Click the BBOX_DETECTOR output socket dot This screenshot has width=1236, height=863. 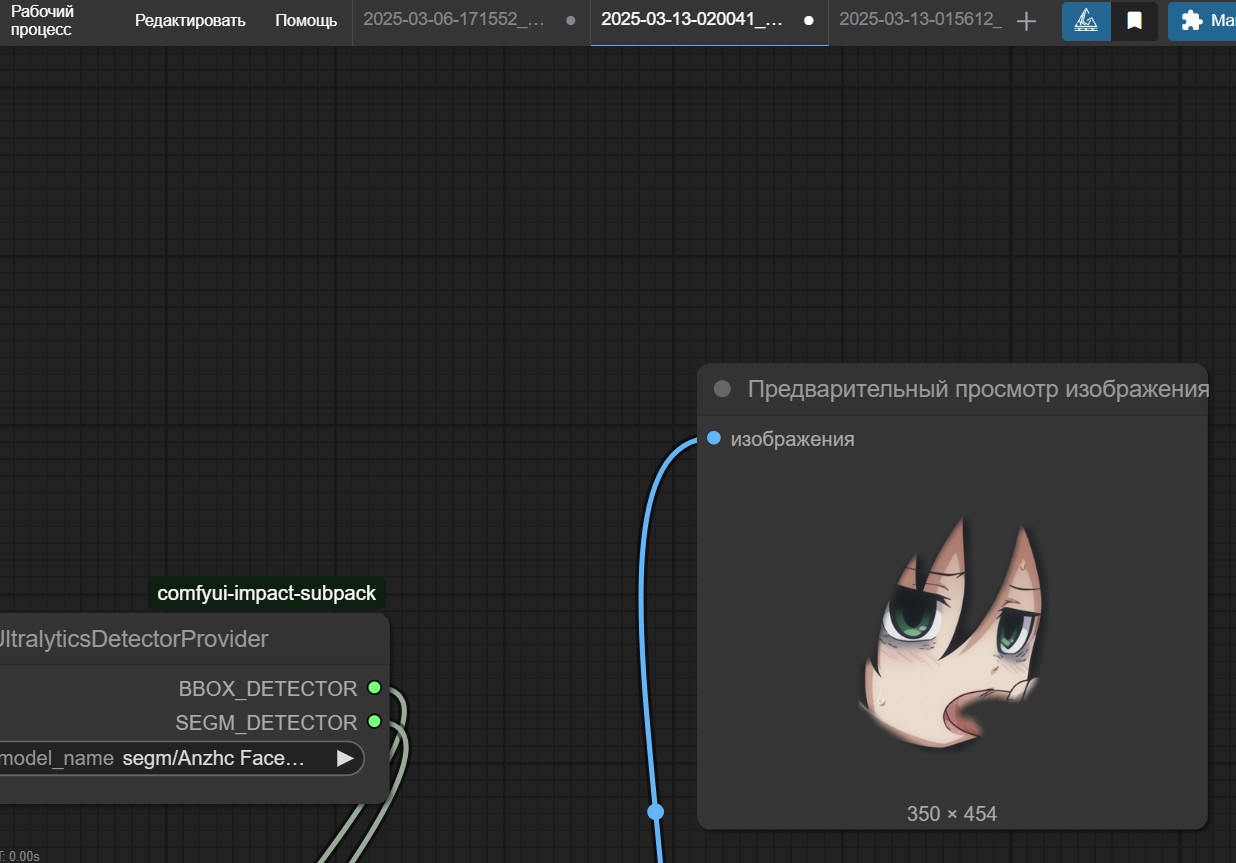pos(374,687)
